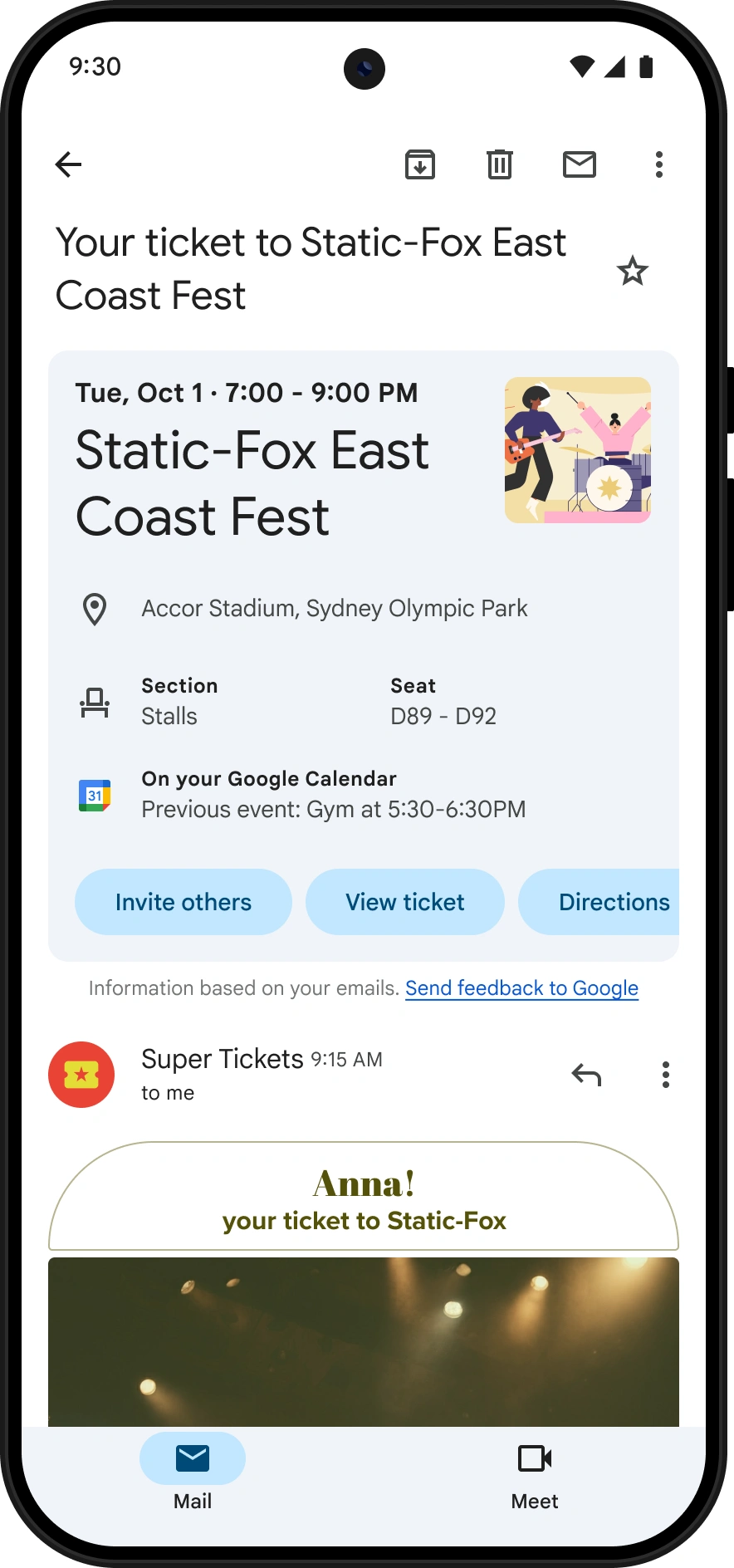Open Send feedback to Google link
The height and width of the screenshot is (1568, 734).
tap(521, 988)
